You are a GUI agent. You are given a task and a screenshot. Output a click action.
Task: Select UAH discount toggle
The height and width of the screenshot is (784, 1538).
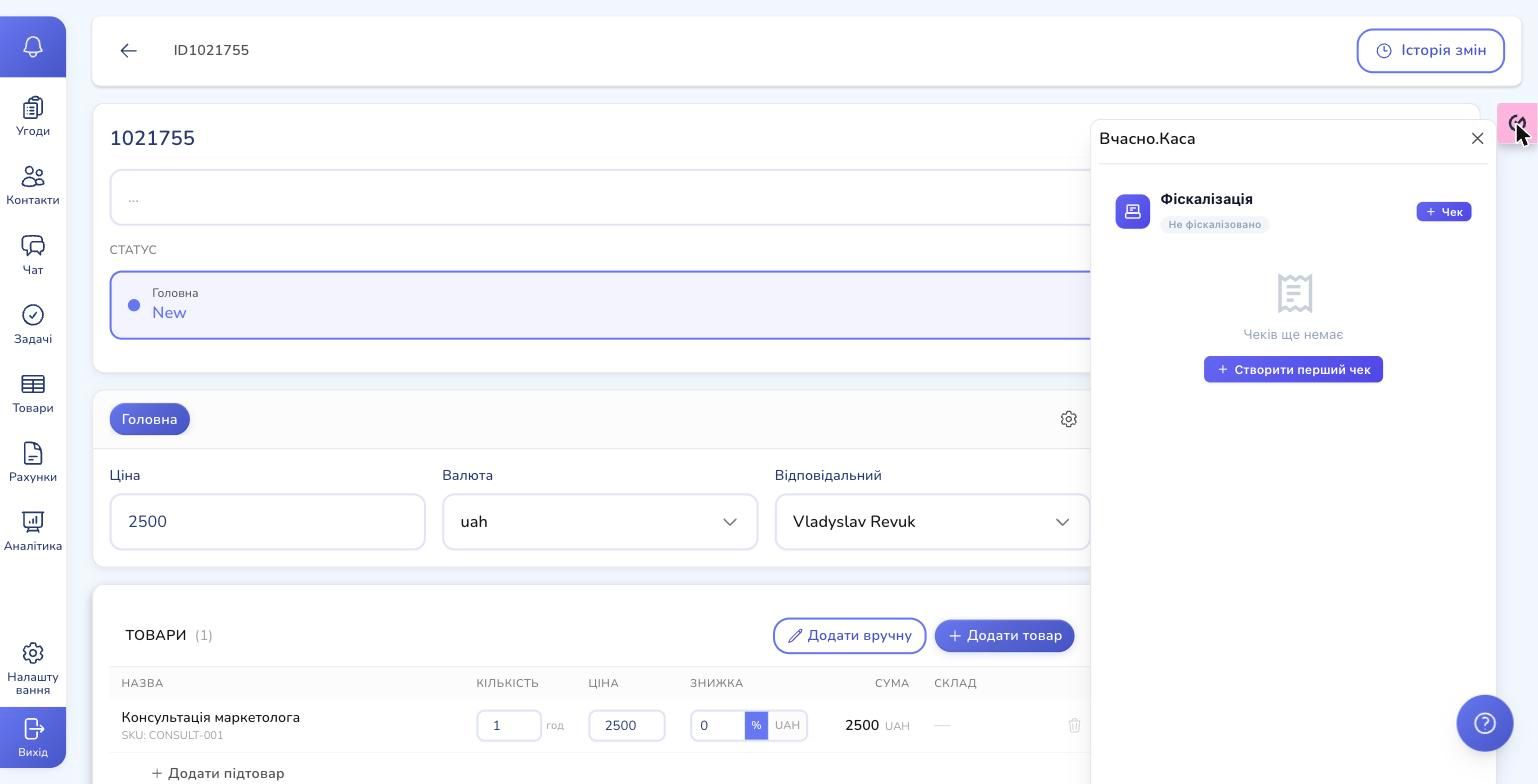(x=787, y=725)
